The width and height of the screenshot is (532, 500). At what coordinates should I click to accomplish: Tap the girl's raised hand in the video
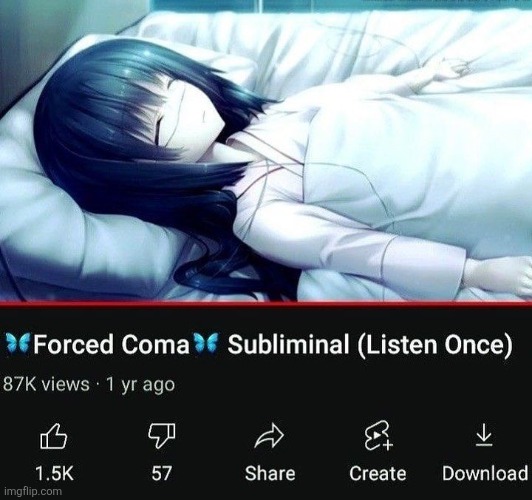point(455,67)
